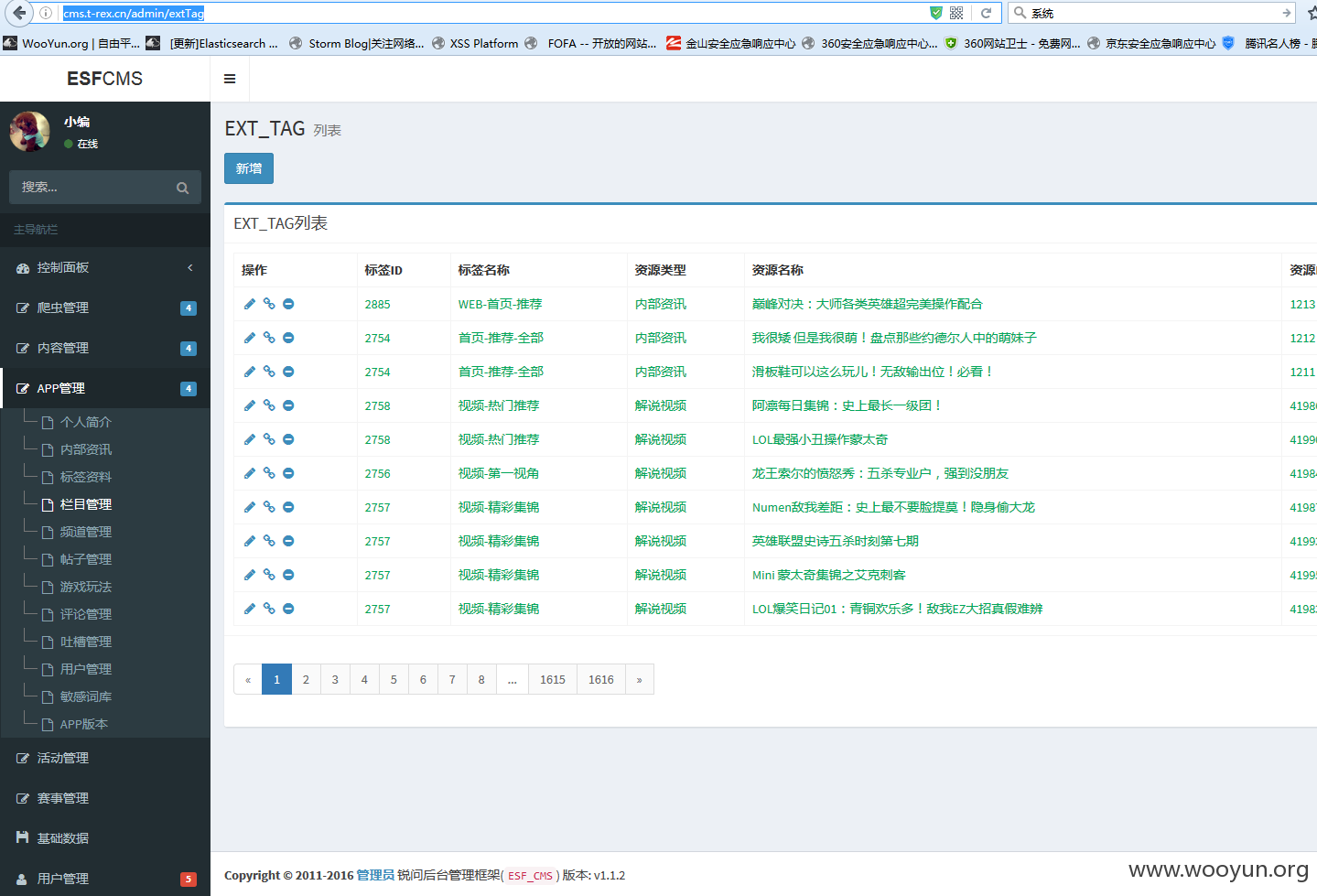Open 个人简介 submenu item
The height and width of the screenshot is (896, 1317).
coord(85,422)
